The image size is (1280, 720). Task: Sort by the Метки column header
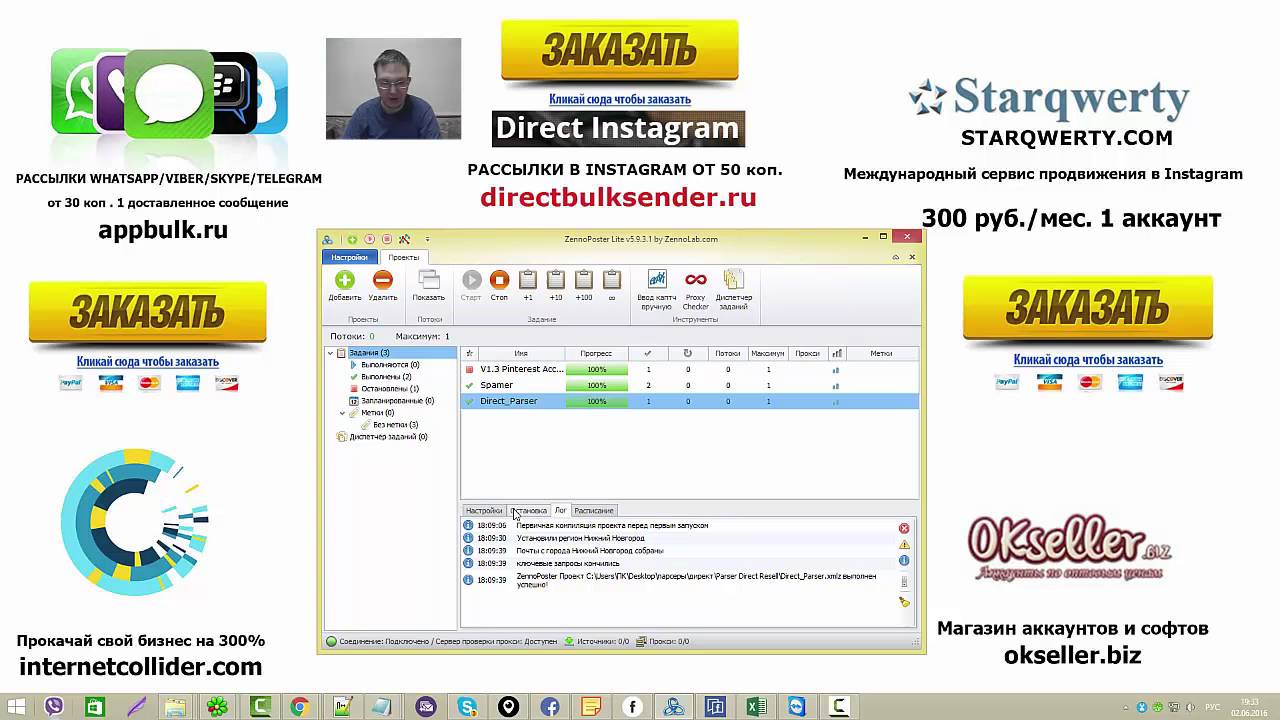(881, 353)
